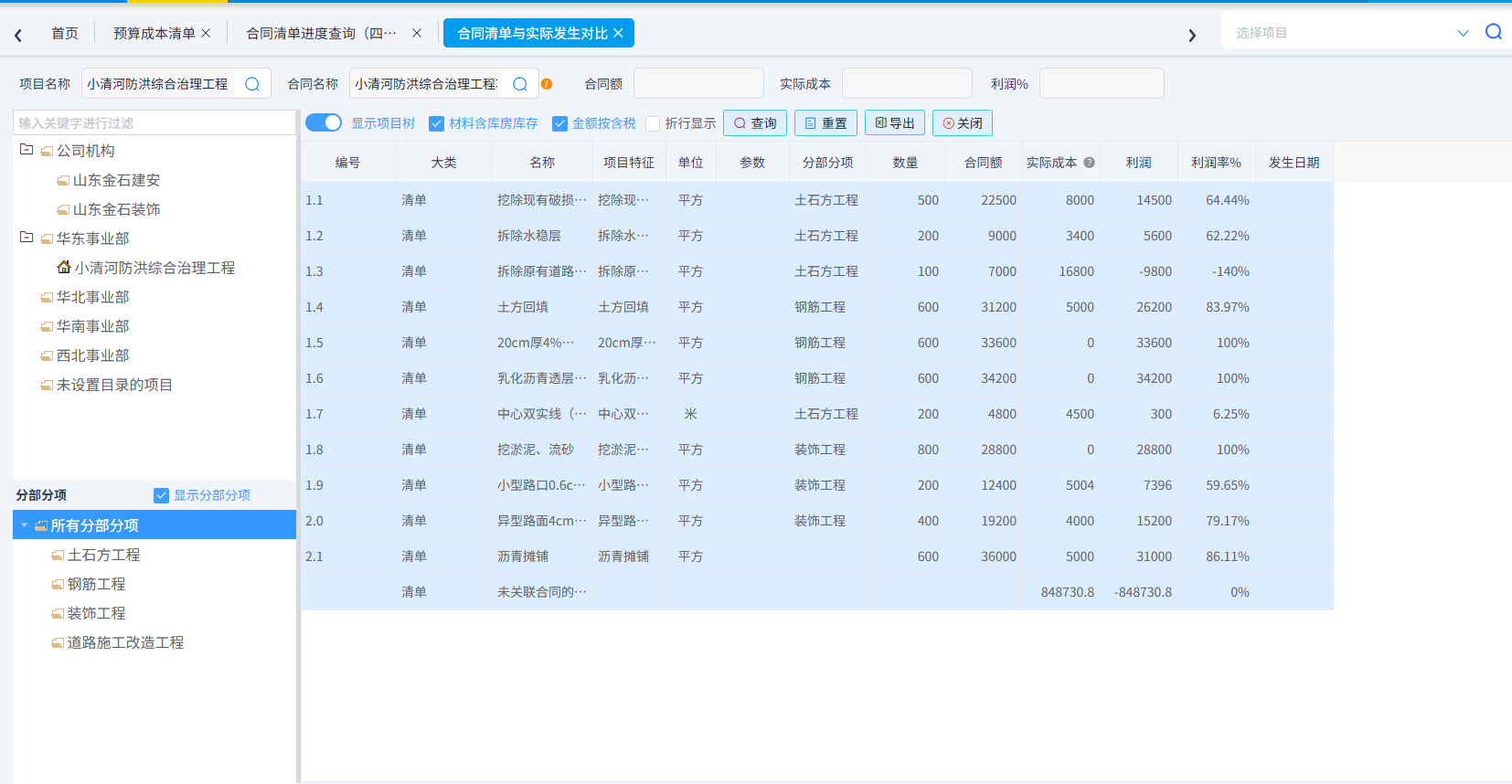Toggle the 显示项目树 switch
The height and width of the screenshot is (784, 1512).
click(324, 122)
